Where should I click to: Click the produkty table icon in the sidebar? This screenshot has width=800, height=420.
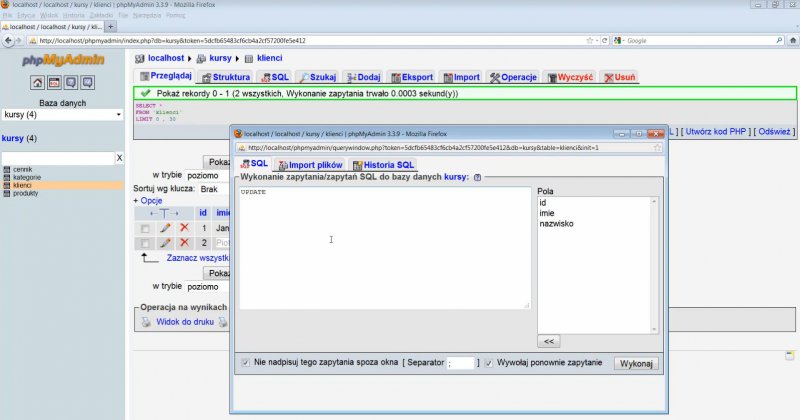6,193
